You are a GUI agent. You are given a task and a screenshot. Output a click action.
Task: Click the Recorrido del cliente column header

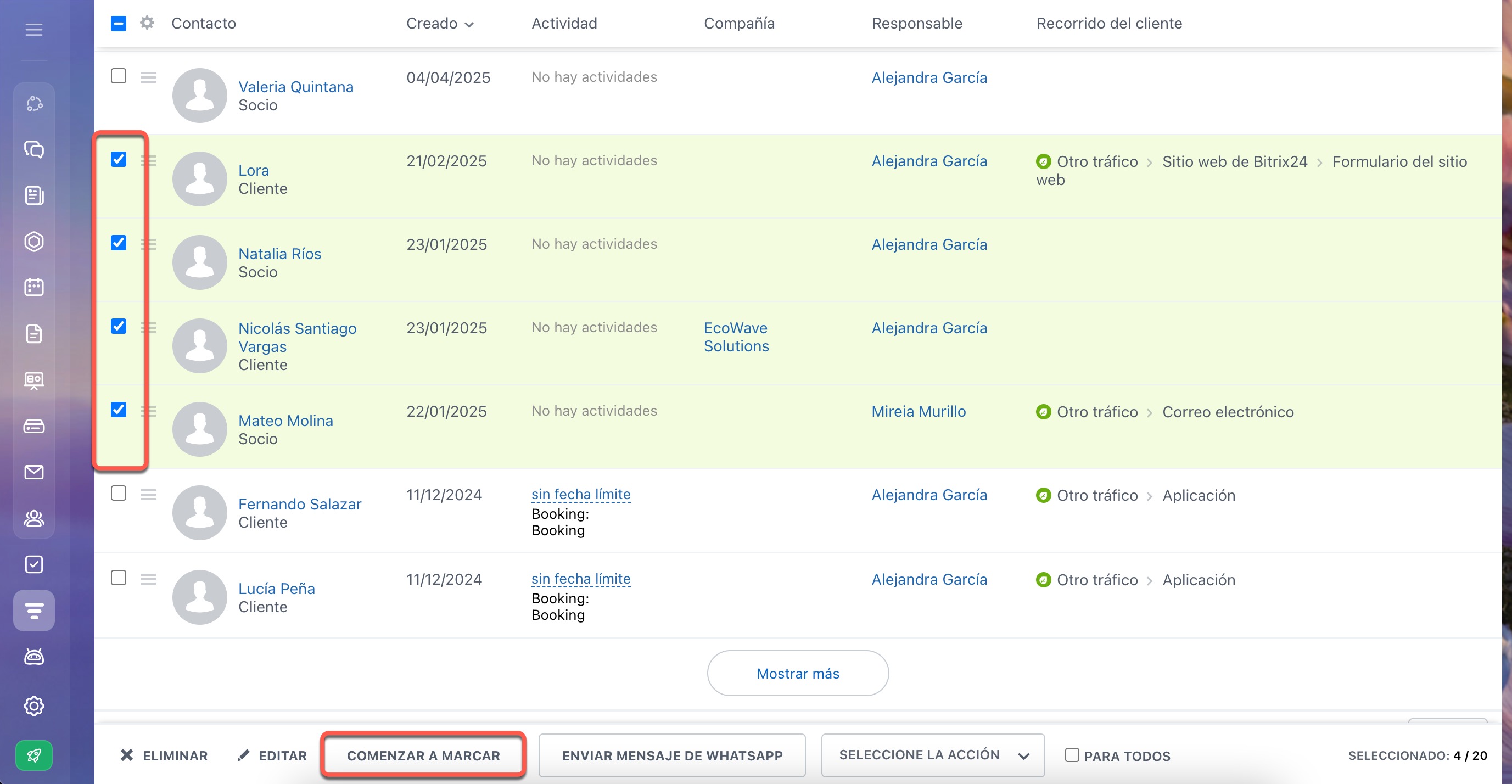tap(1109, 24)
